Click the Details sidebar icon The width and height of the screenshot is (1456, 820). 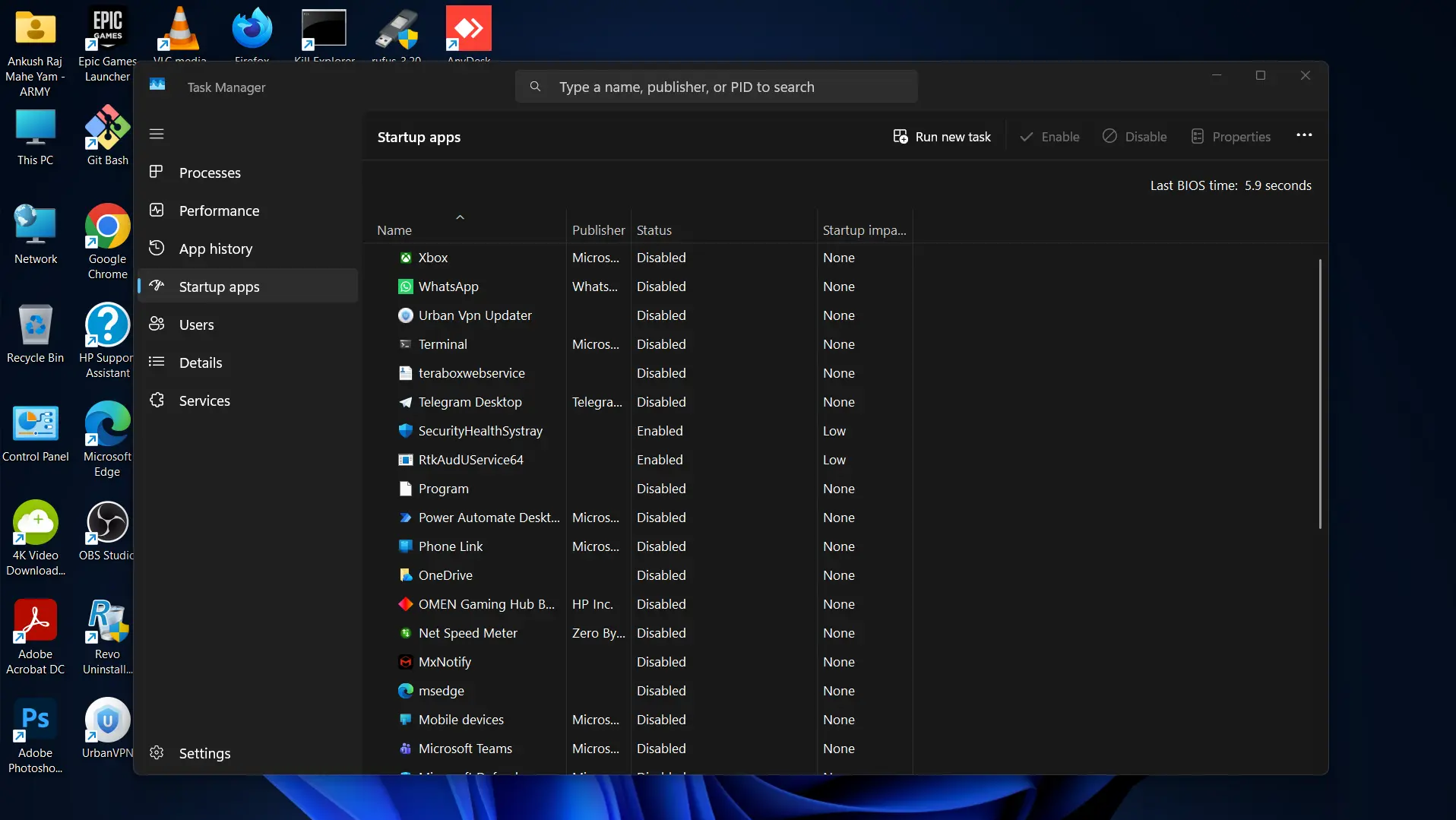pos(157,362)
